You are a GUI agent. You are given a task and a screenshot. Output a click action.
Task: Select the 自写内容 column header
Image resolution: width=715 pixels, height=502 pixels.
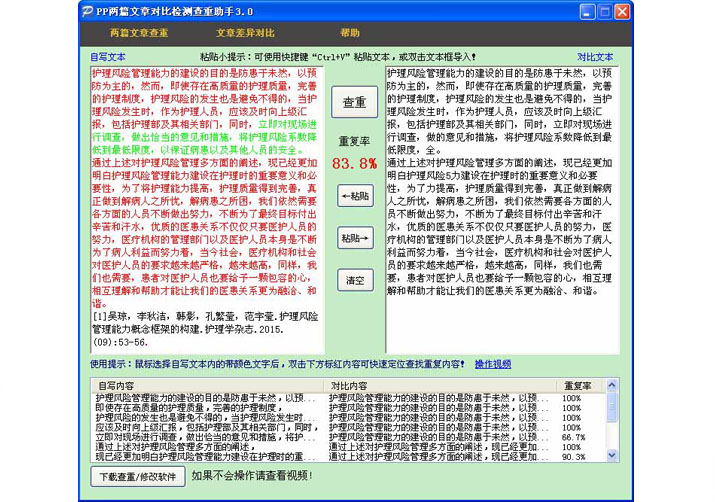pos(207,386)
